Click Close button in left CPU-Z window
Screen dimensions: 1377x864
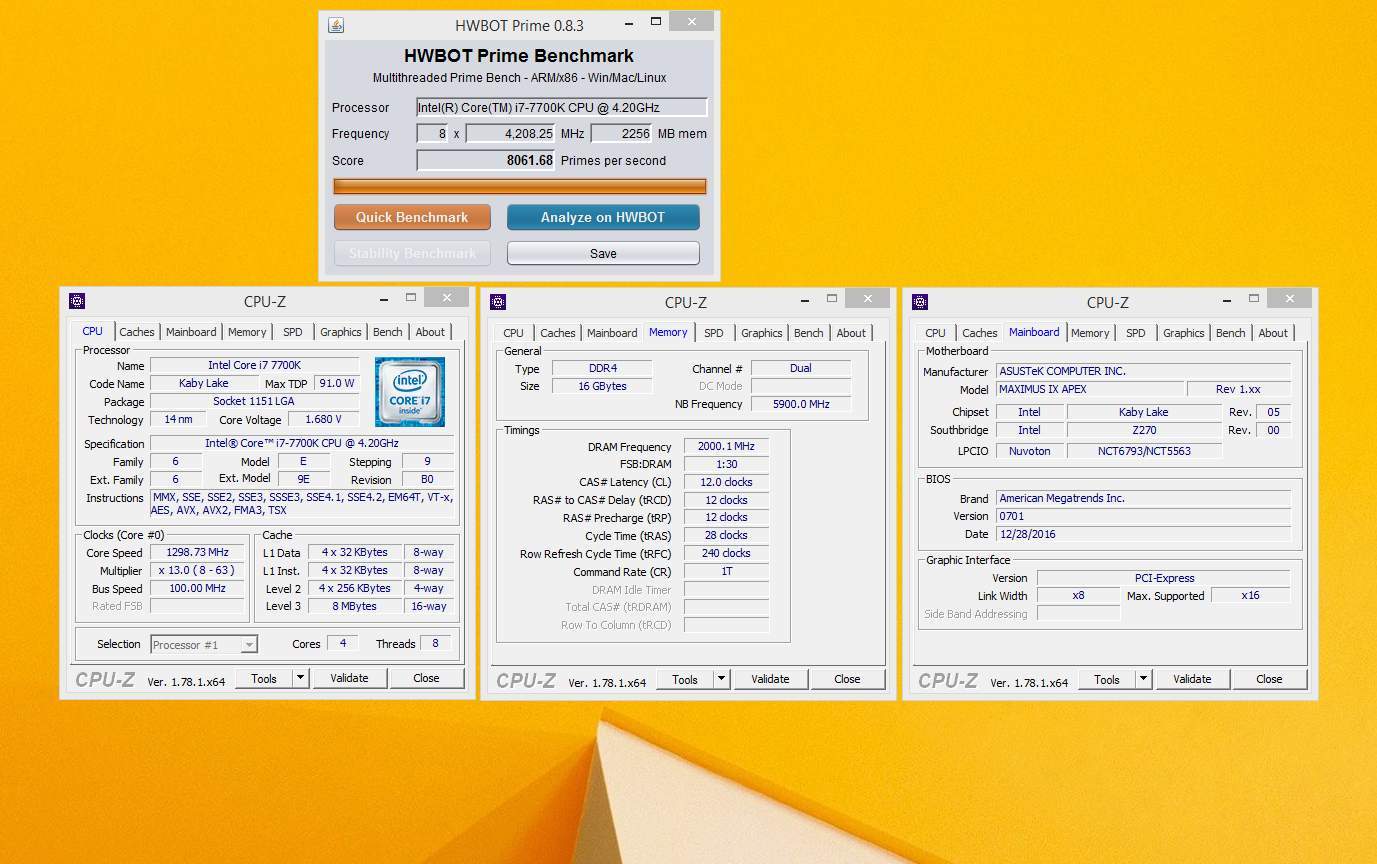[426, 678]
